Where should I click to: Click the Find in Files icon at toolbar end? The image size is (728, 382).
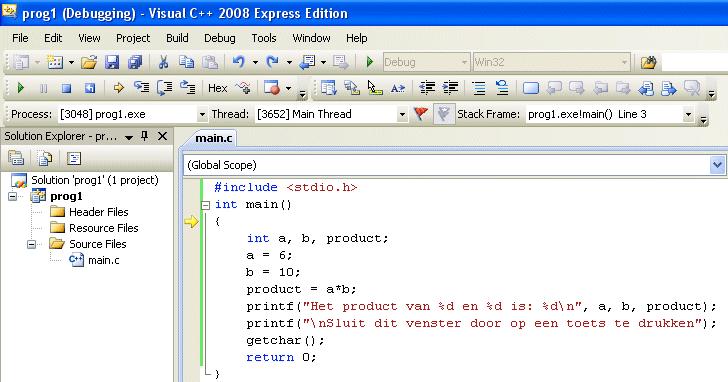(x=648, y=62)
